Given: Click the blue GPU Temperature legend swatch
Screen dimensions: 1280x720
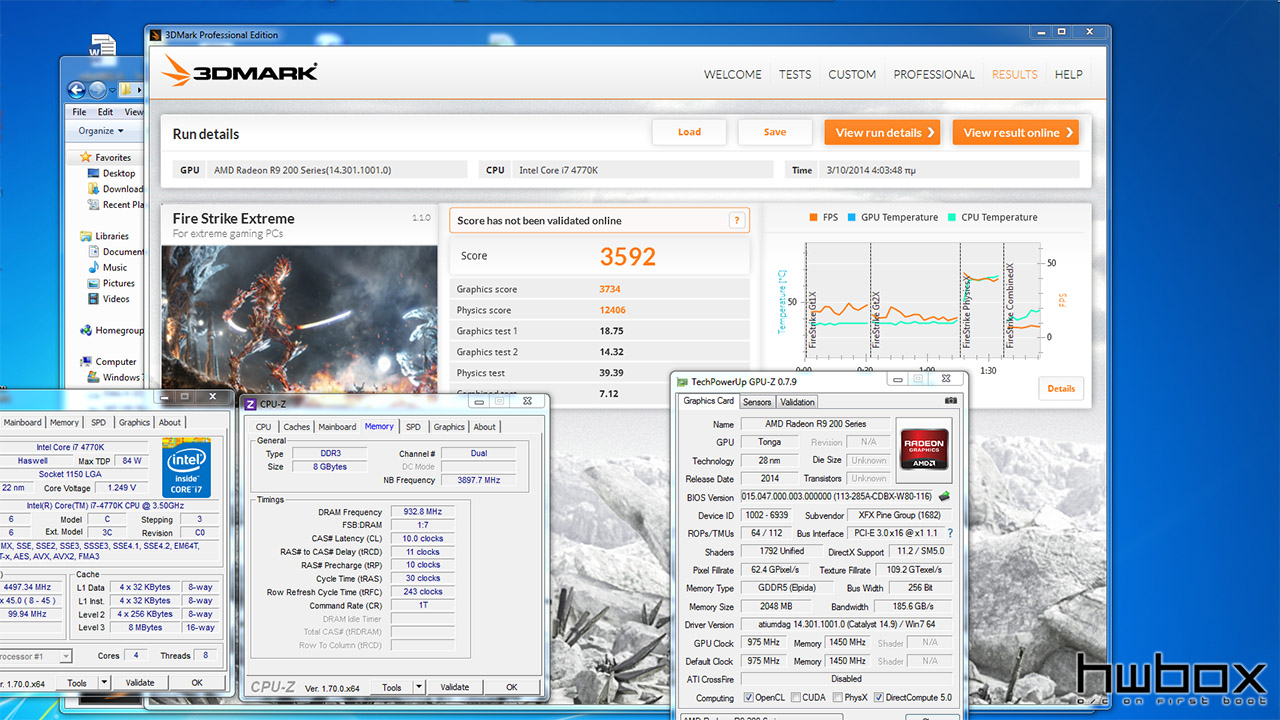Looking at the screenshot, I should [x=852, y=217].
